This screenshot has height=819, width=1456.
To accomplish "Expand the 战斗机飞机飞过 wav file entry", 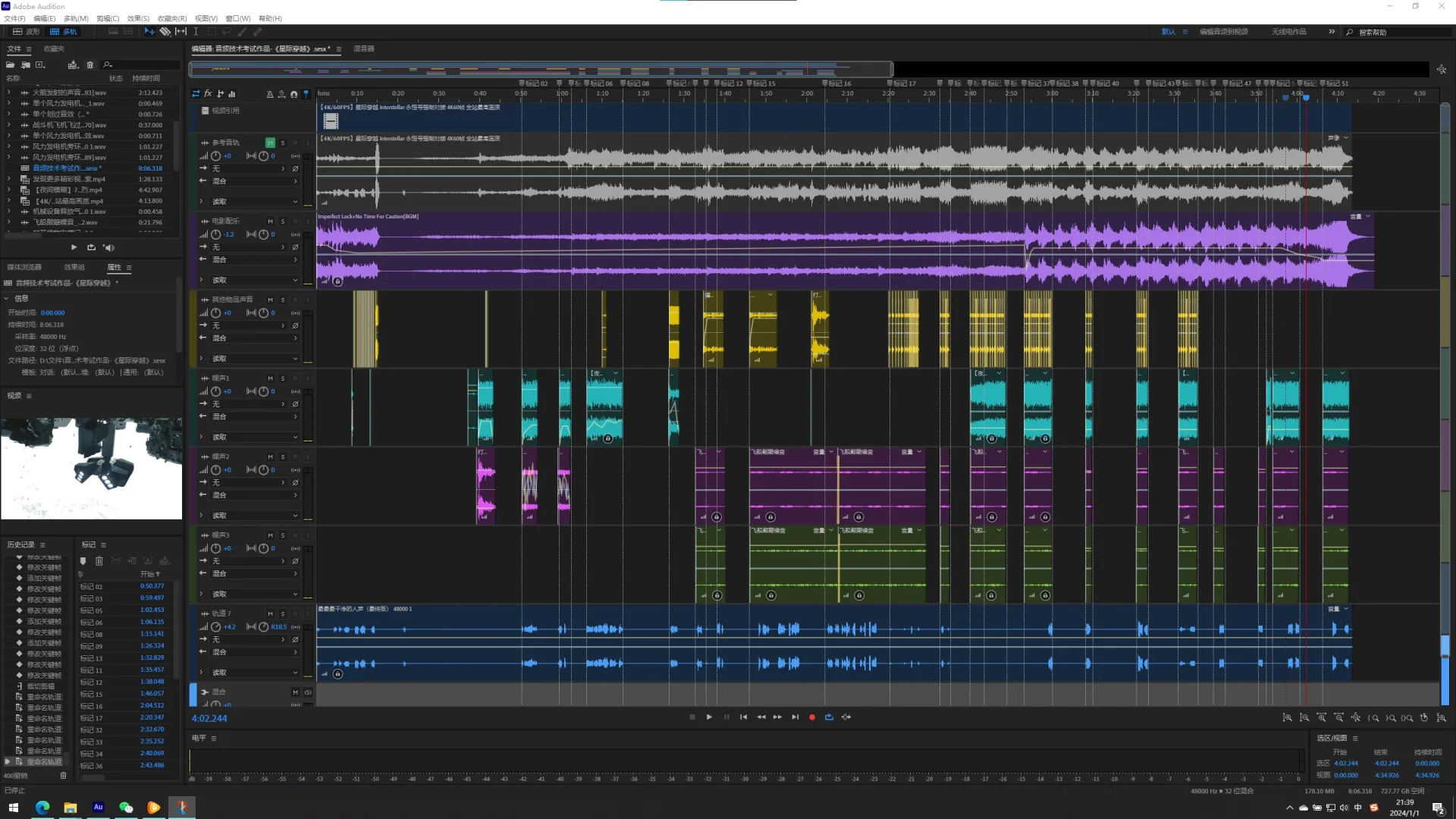I will tap(9, 125).
